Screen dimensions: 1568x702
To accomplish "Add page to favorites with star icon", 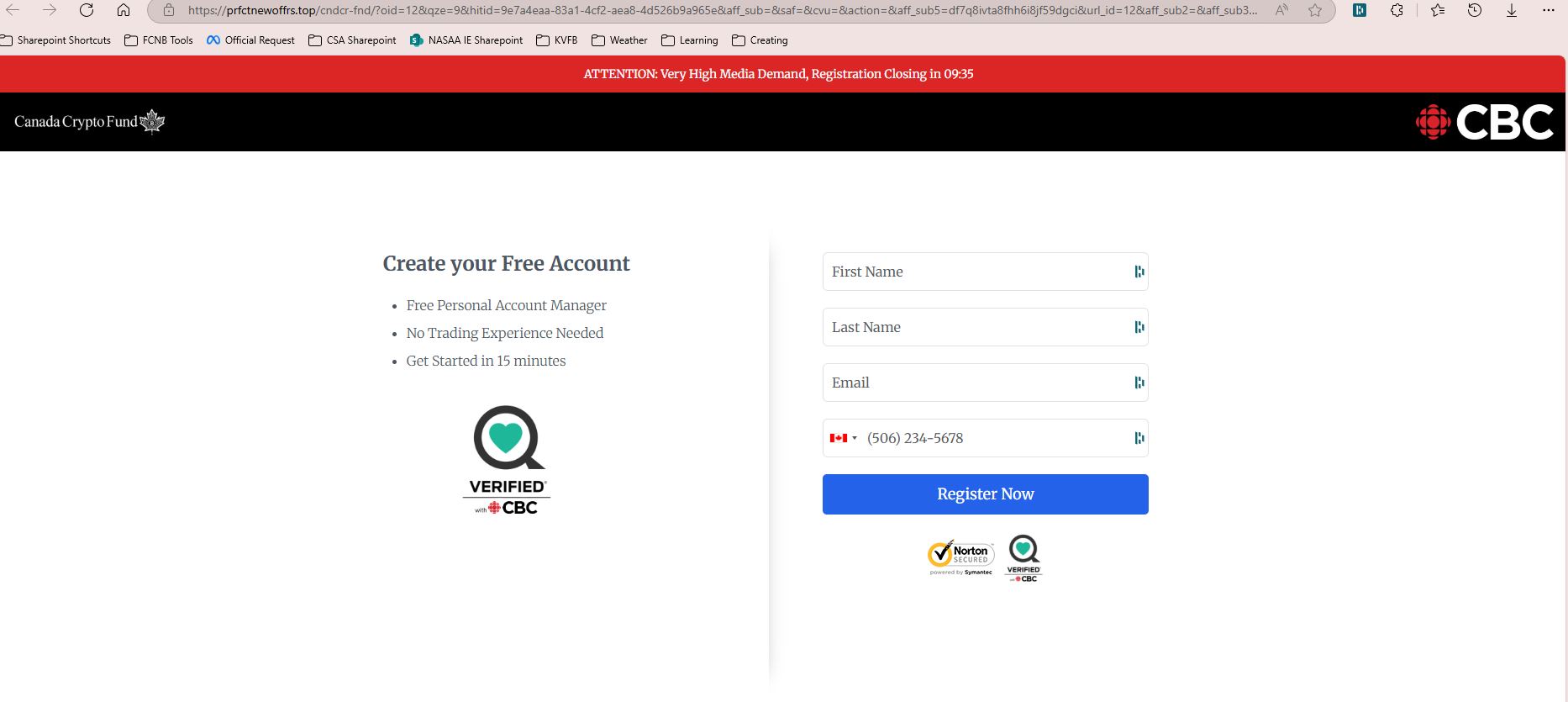I will tap(1315, 10).
